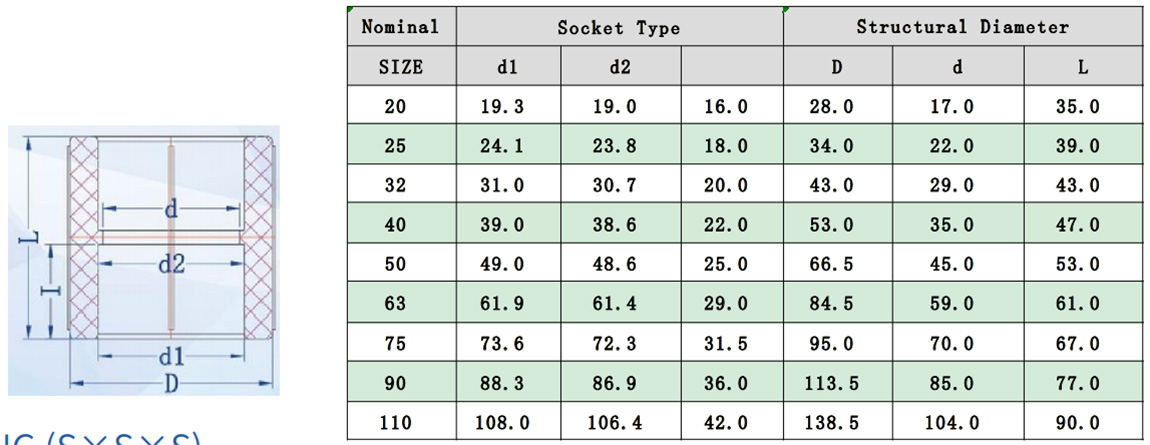Click the d2 column subheader
Viewport: 1150px width, 445px height.
[x=620, y=68]
